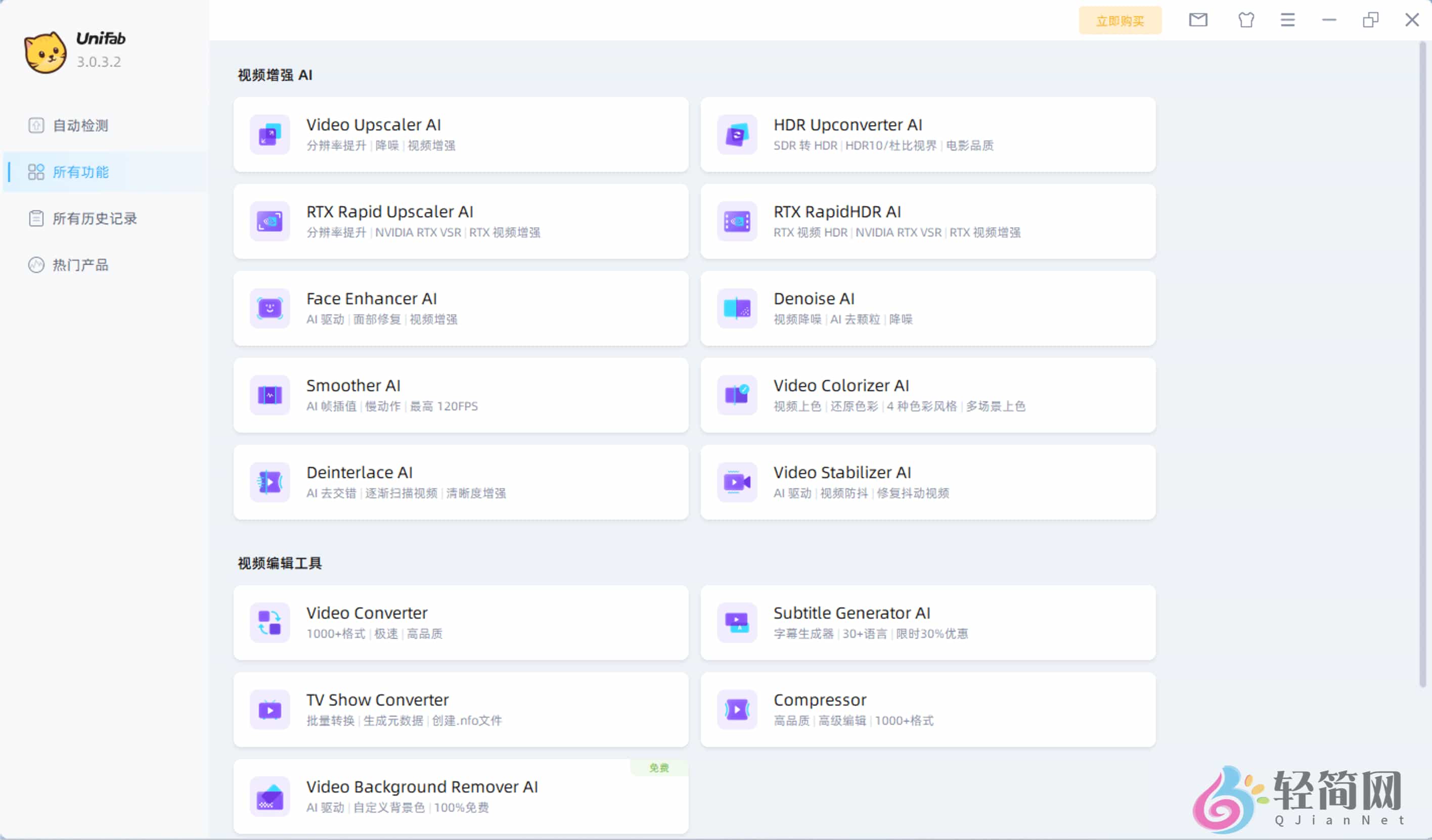Image resolution: width=1432 pixels, height=840 pixels.
Task: Click the vertical scrollbar on right edge
Action: click(1422, 363)
